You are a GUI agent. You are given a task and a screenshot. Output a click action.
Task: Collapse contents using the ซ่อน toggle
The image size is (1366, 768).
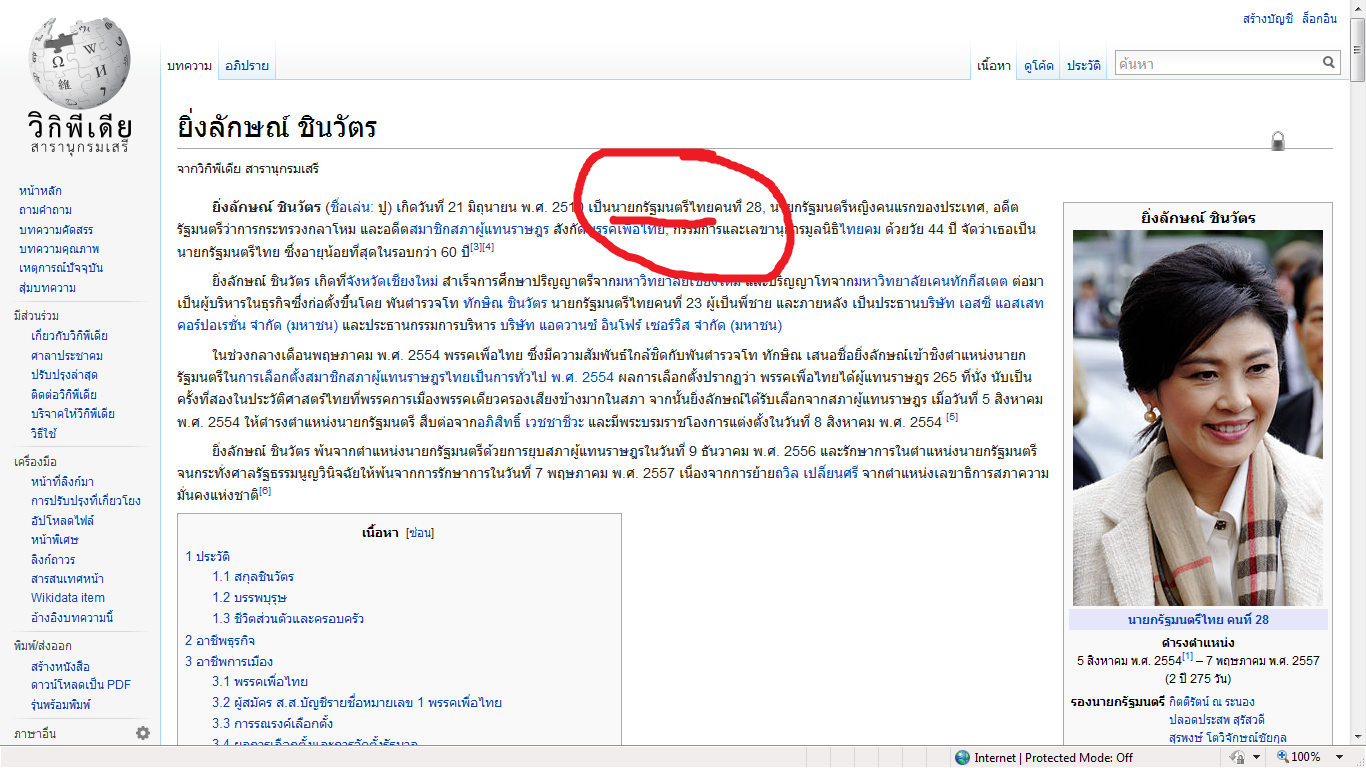pos(420,533)
